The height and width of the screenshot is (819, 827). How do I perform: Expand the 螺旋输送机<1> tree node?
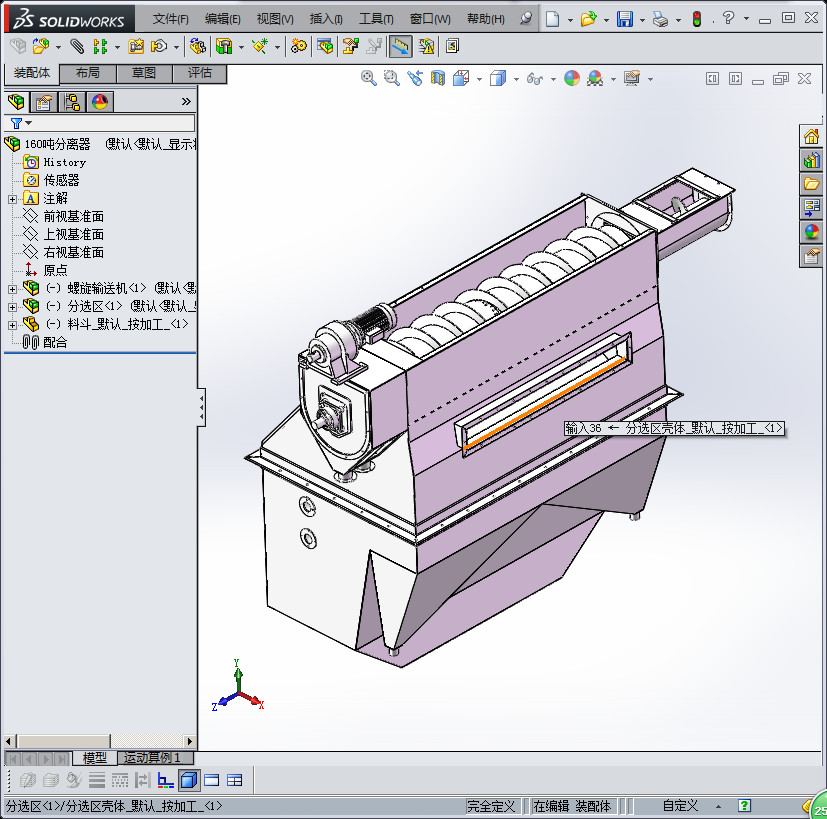click(x=13, y=289)
